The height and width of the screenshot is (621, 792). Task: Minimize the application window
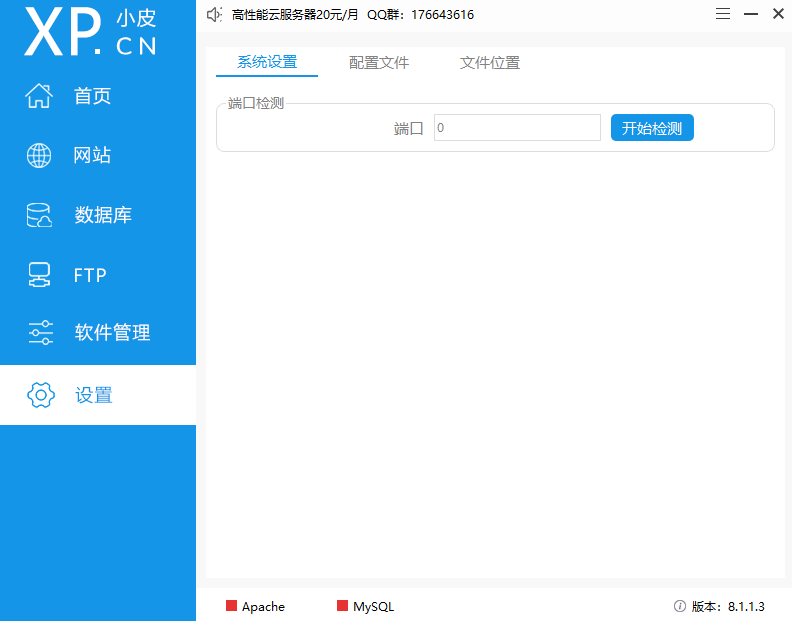[x=750, y=14]
